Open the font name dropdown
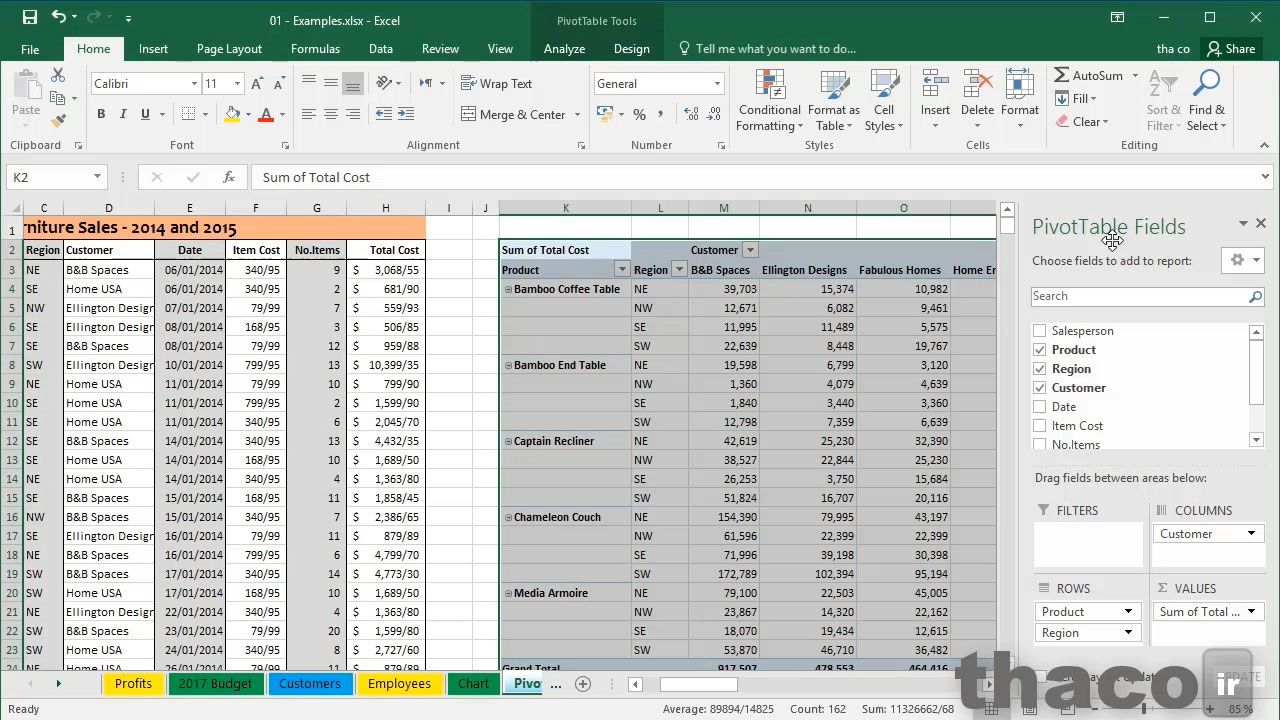Image resolution: width=1280 pixels, height=720 pixels. pyautogui.click(x=194, y=84)
